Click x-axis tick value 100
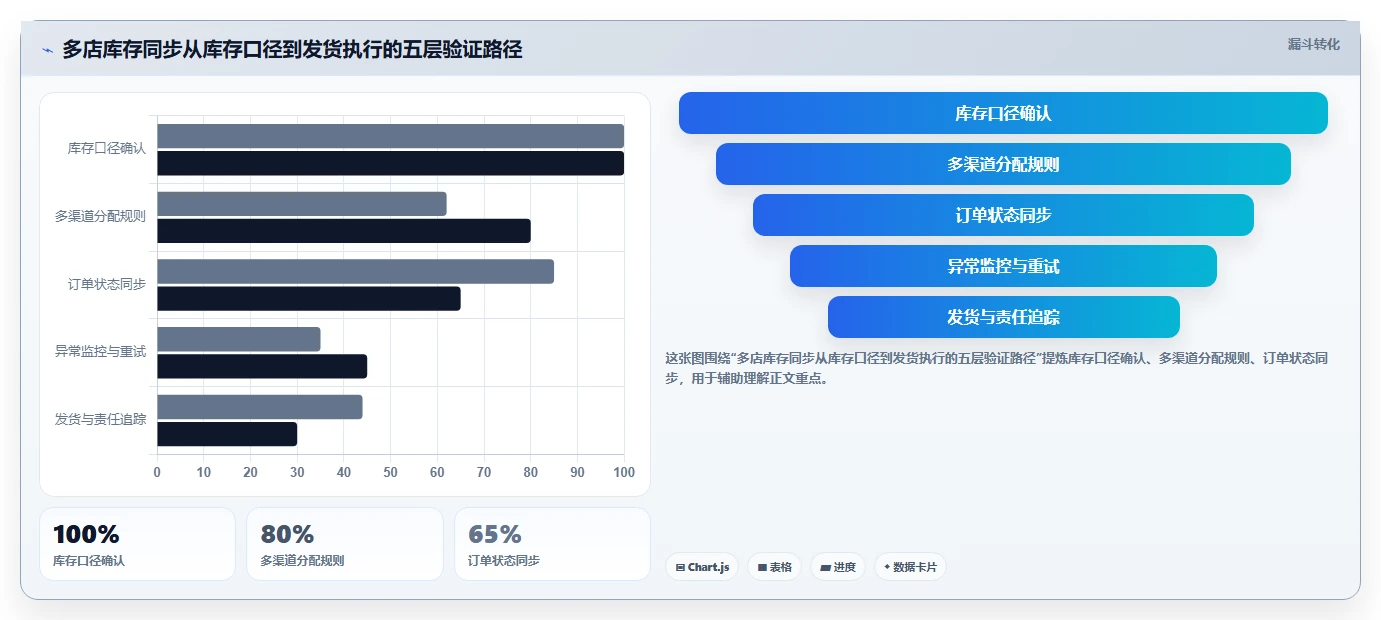Image resolution: width=1381 pixels, height=620 pixels. tap(624, 473)
